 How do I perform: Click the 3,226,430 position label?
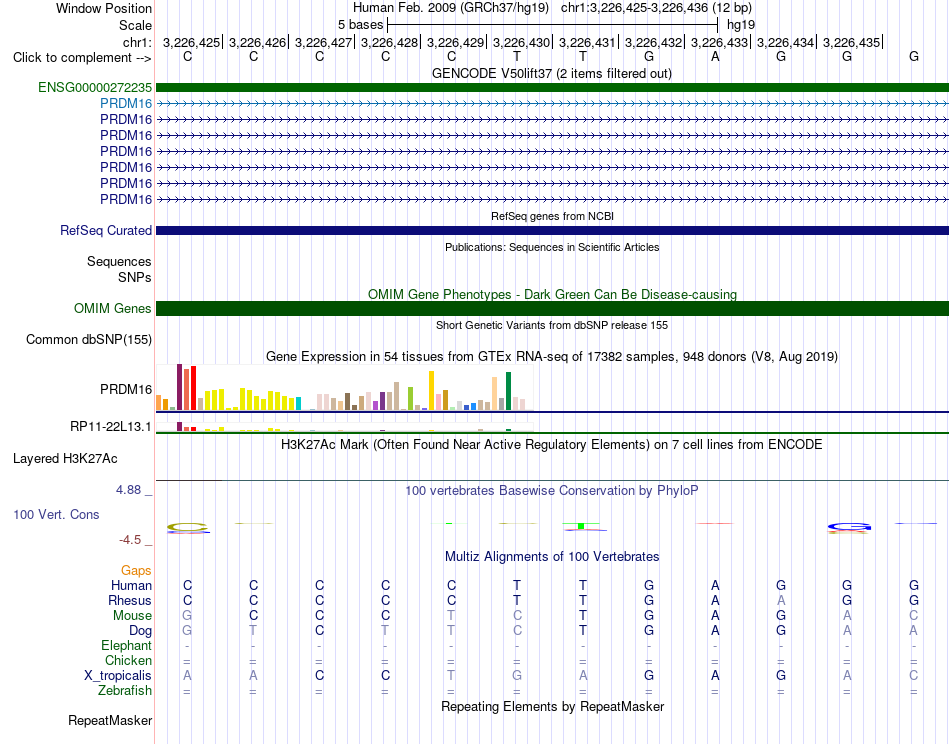[521, 42]
